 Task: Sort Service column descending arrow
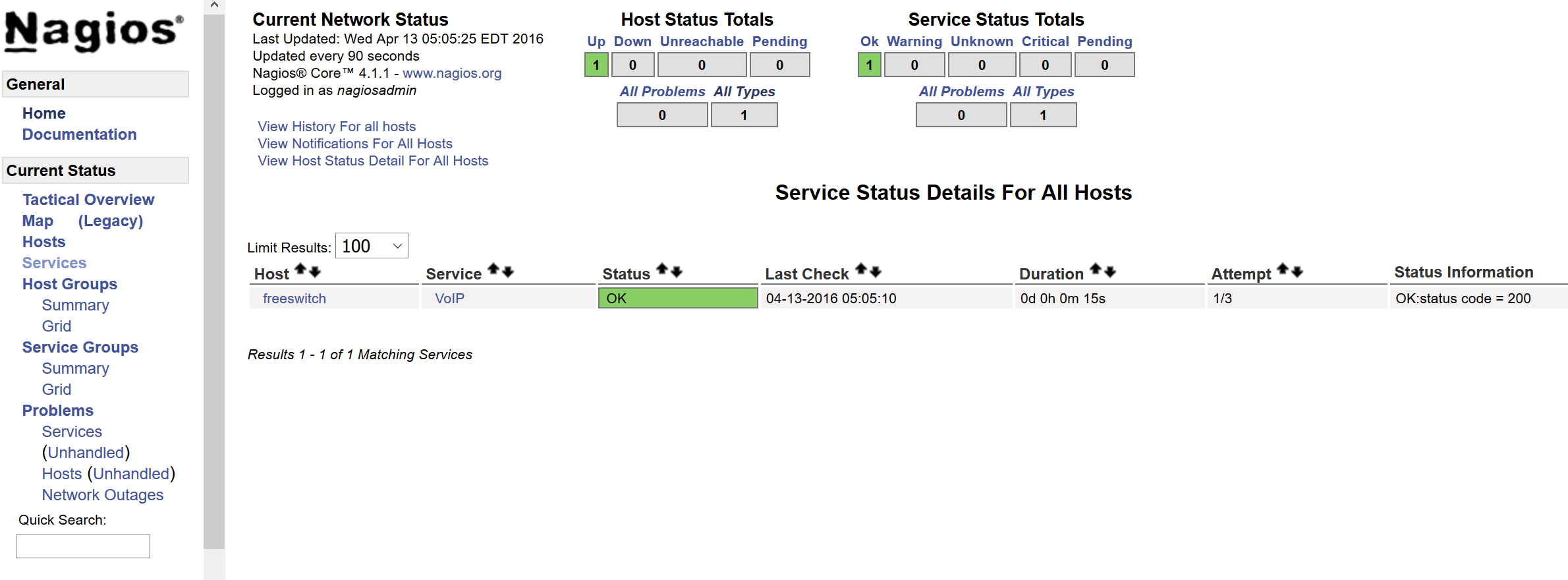(x=507, y=272)
